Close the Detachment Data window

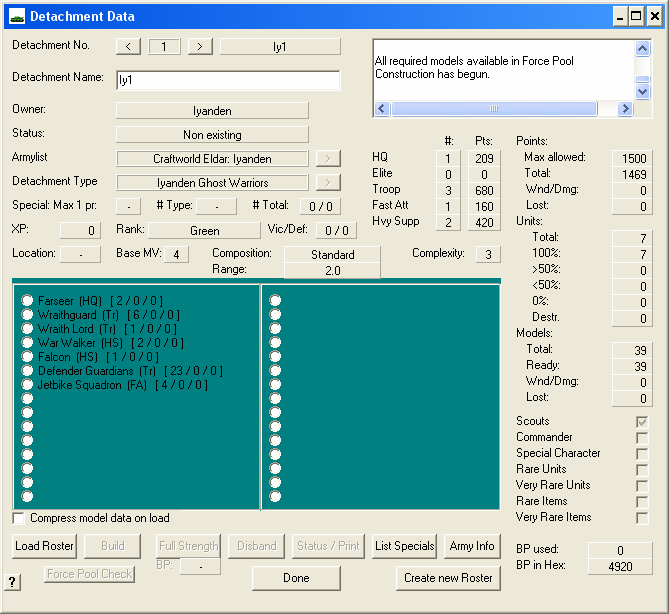pyautogui.click(x=654, y=17)
